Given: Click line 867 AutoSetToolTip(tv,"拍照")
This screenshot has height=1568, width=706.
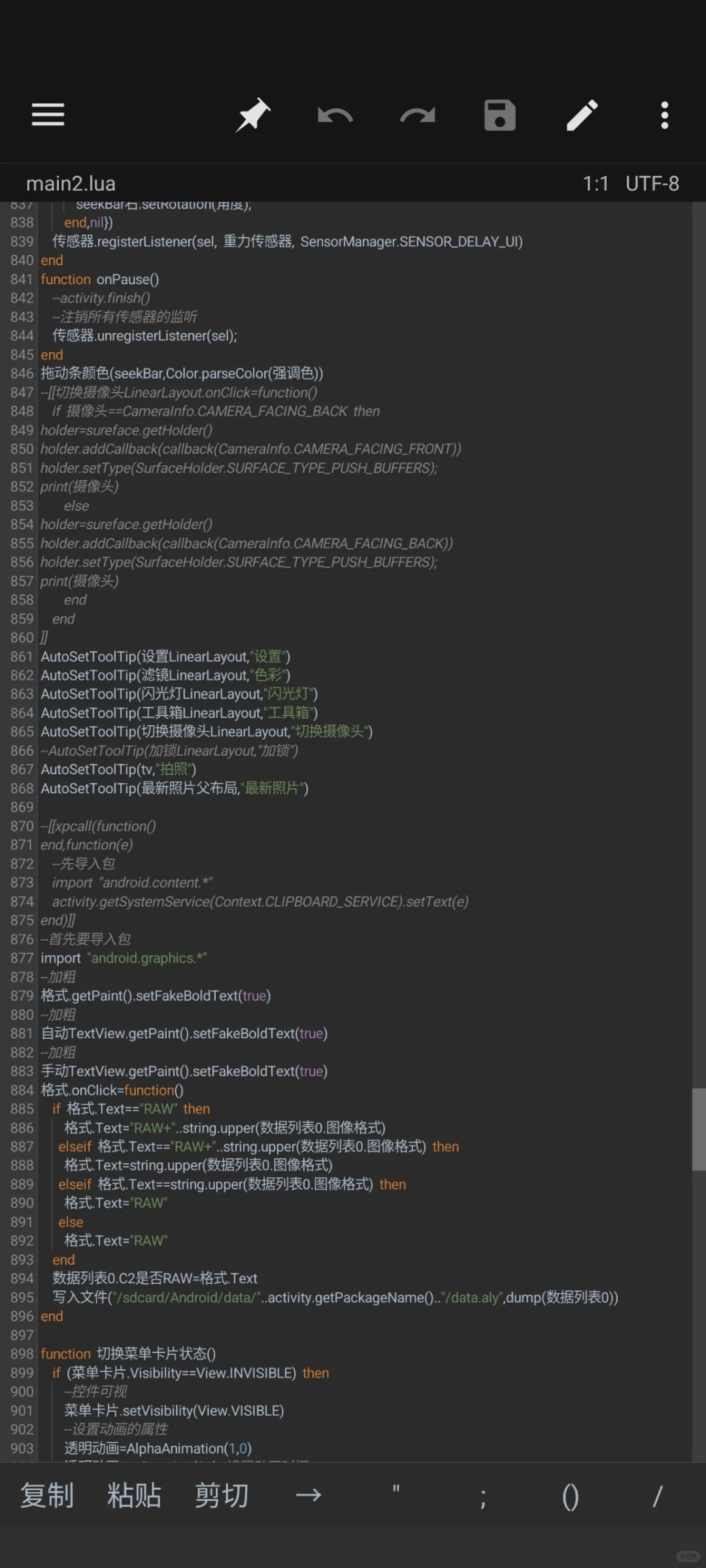Looking at the screenshot, I should point(118,770).
